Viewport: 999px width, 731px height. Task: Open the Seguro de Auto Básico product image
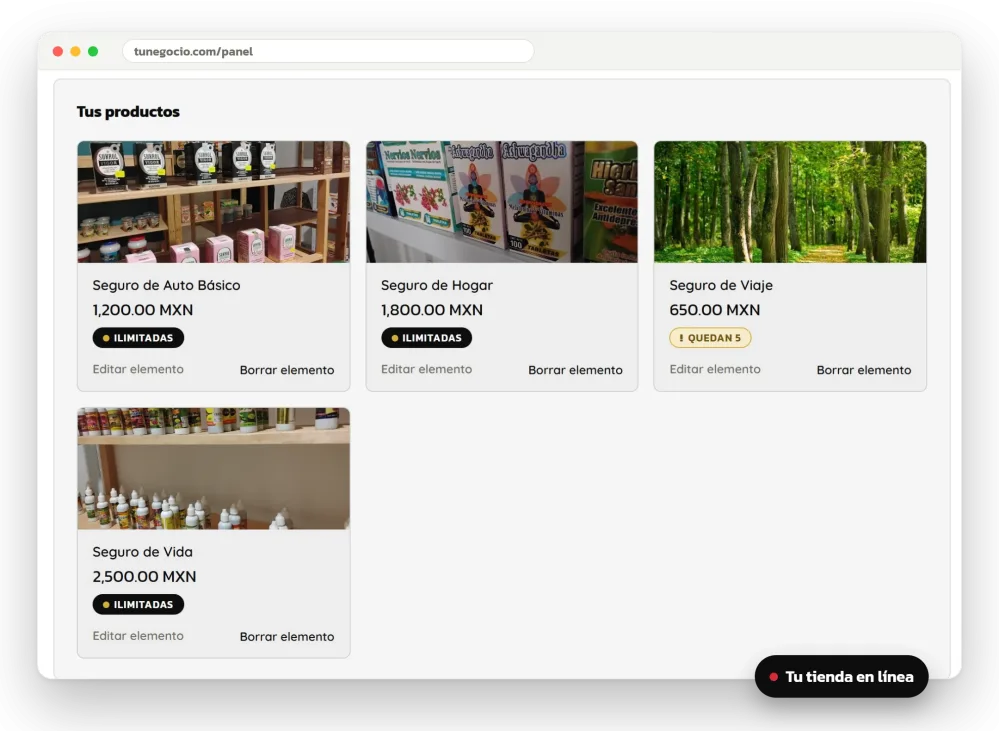point(213,202)
